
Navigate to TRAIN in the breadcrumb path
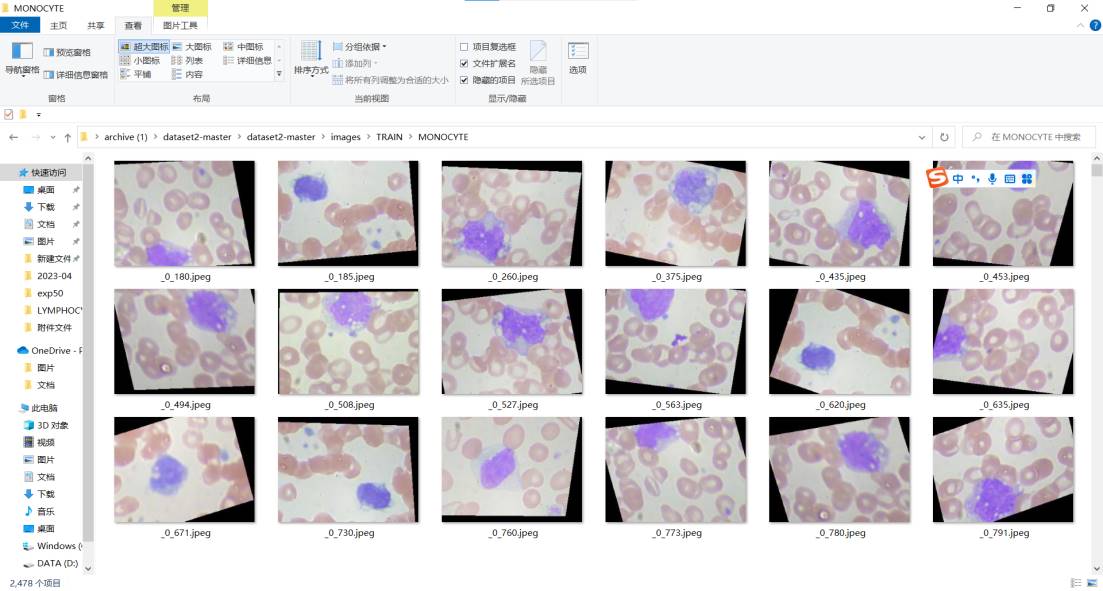[x=389, y=137]
